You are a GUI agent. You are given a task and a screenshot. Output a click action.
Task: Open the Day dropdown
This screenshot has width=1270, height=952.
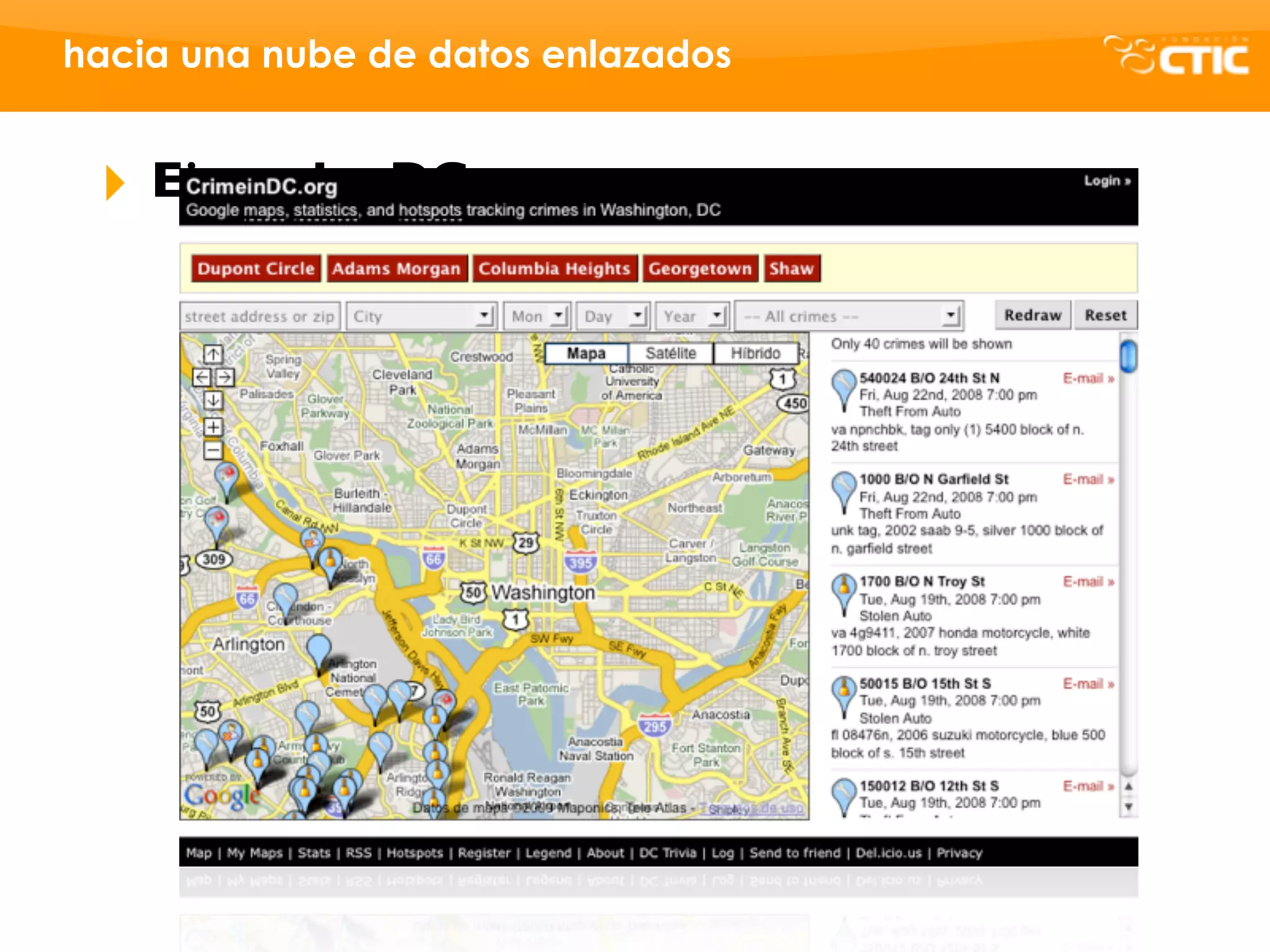point(613,316)
